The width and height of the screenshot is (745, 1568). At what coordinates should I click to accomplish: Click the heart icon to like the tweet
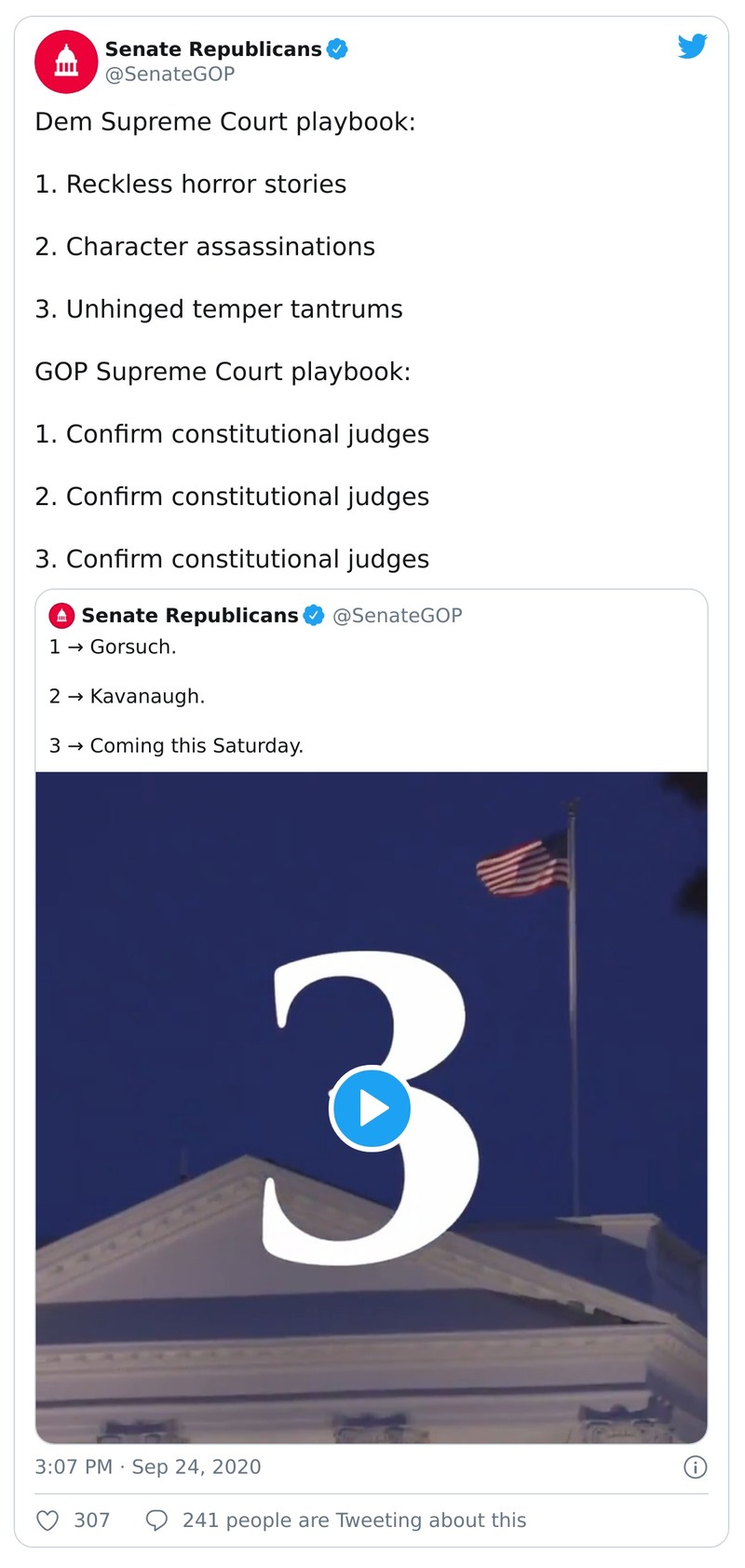(x=48, y=1520)
